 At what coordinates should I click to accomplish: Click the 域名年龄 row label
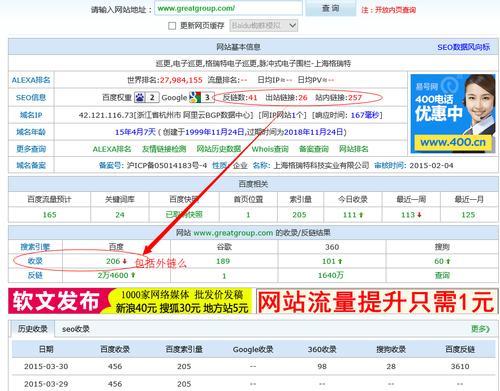click(31, 132)
